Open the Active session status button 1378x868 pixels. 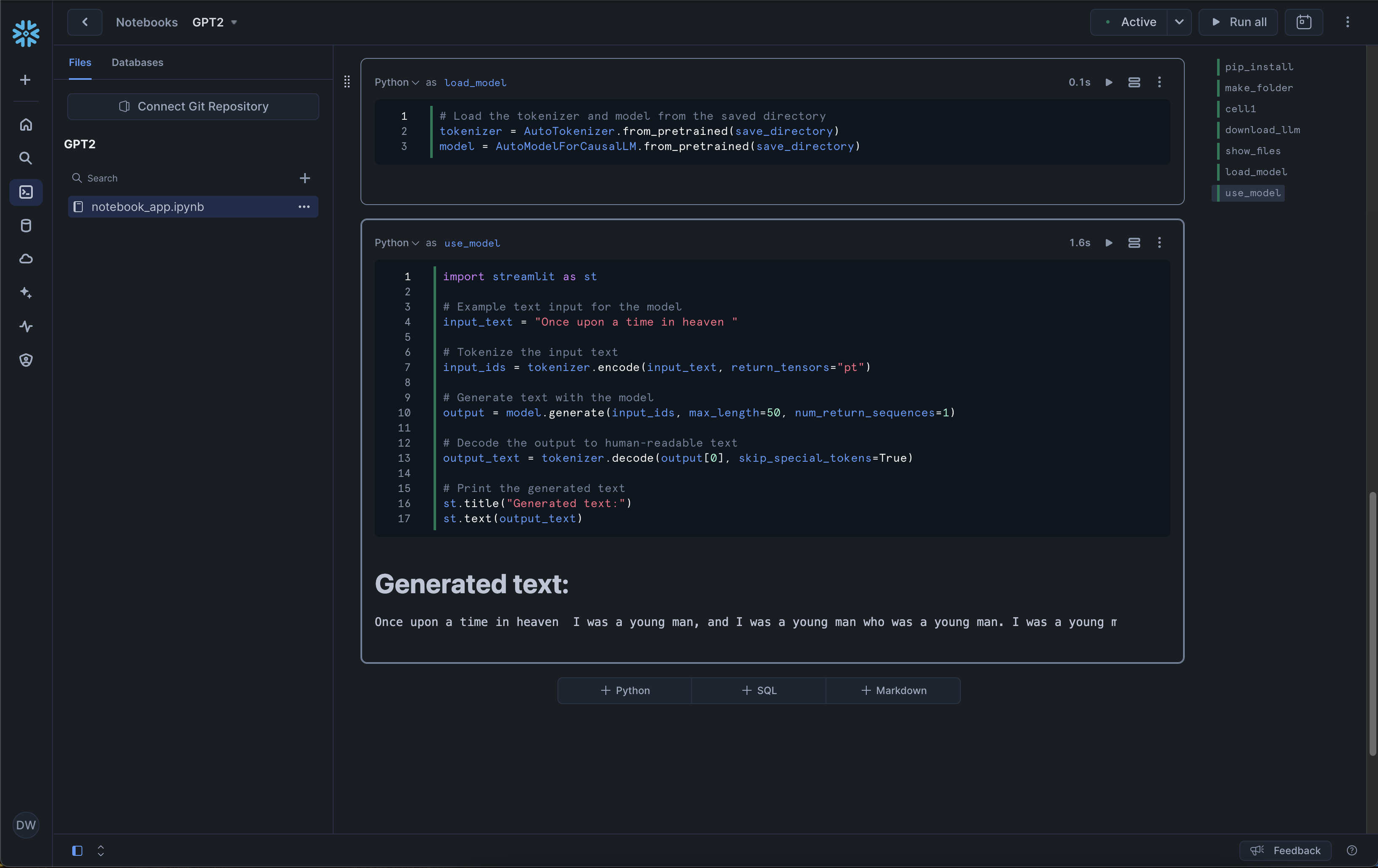click(x=1129, y=22)
